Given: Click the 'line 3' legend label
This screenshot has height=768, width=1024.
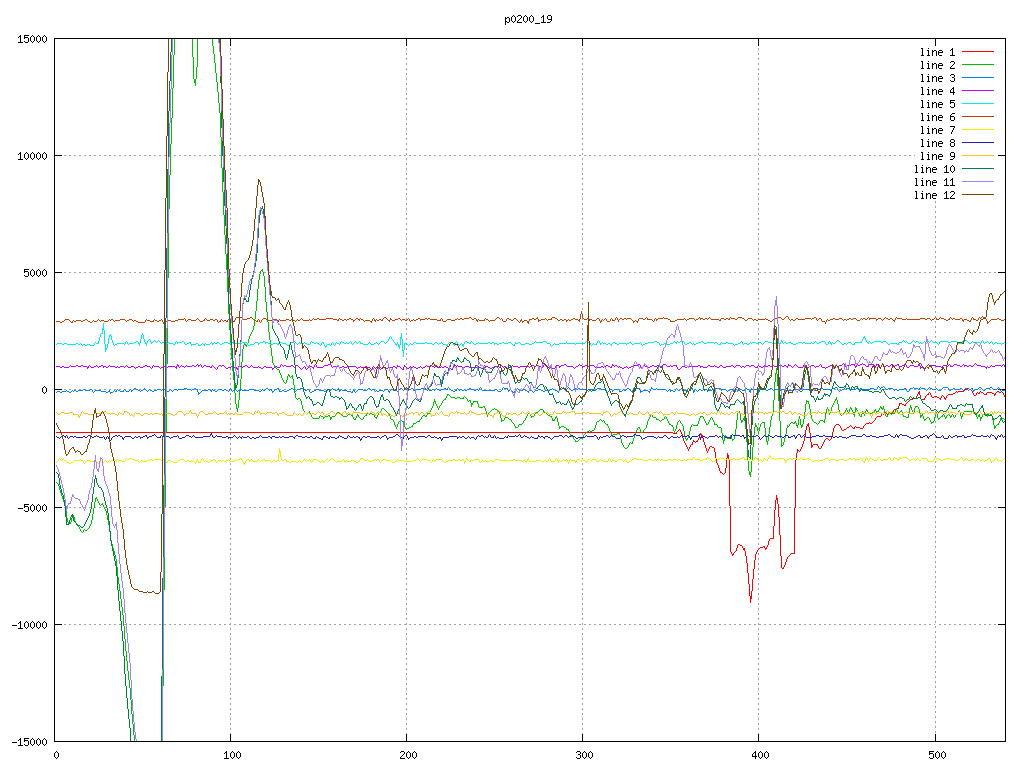Looking at the screenshot, I should [x=937, y=78].
